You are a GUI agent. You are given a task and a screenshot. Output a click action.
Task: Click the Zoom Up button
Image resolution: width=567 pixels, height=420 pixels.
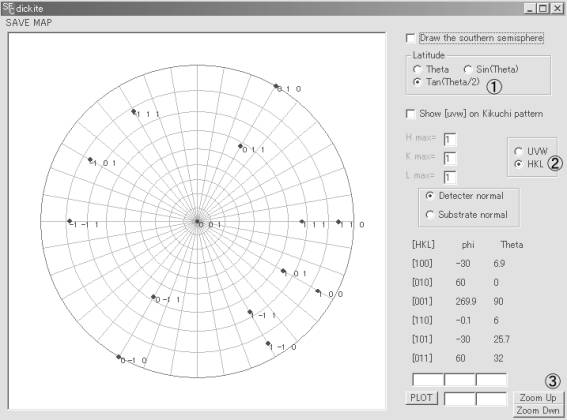(538, 398)
